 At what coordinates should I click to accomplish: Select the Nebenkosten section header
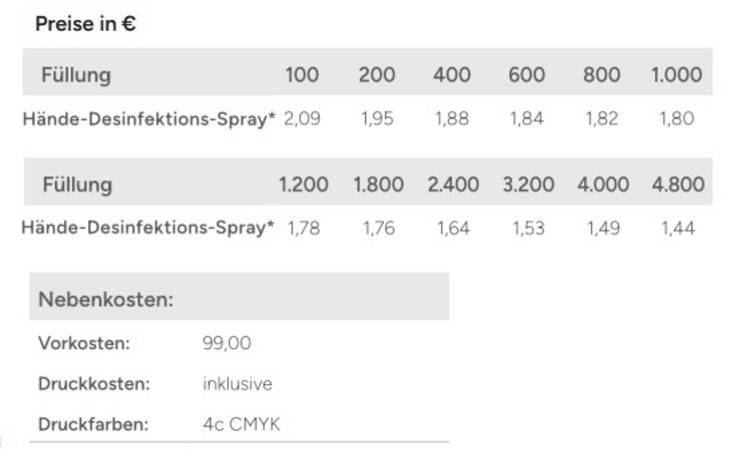(106, 298)
